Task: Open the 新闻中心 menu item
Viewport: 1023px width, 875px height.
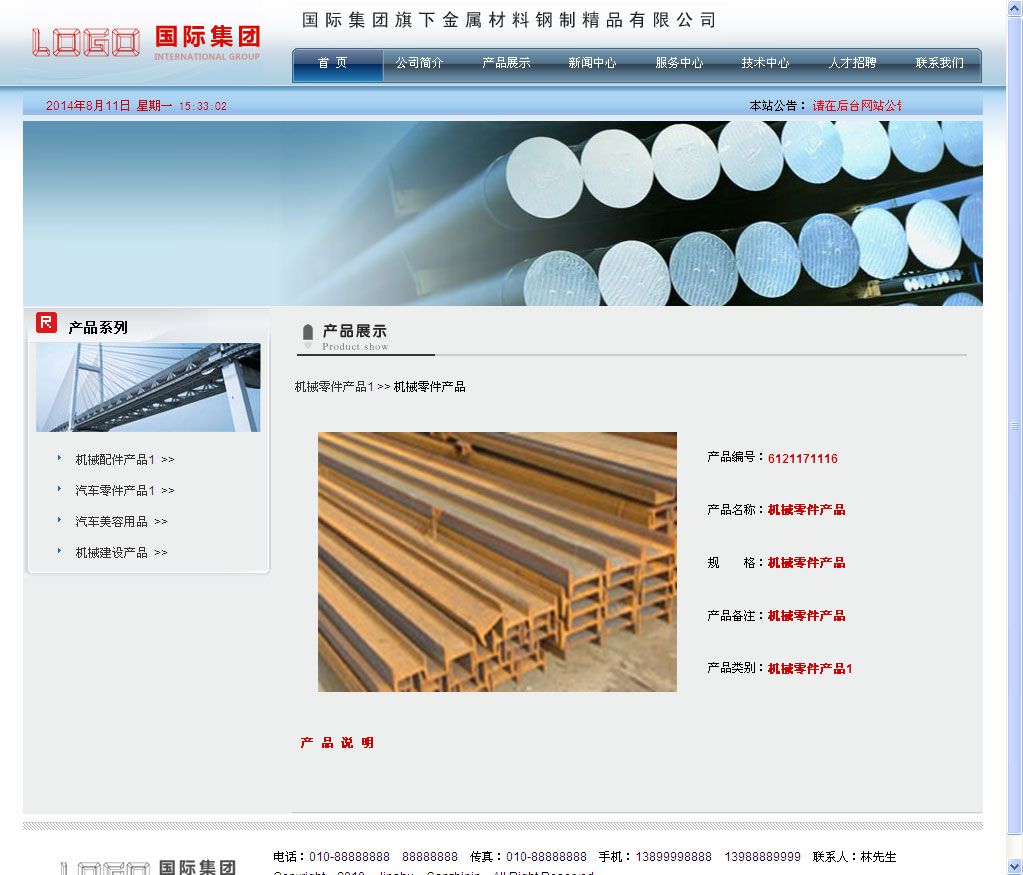Action: 592,63
